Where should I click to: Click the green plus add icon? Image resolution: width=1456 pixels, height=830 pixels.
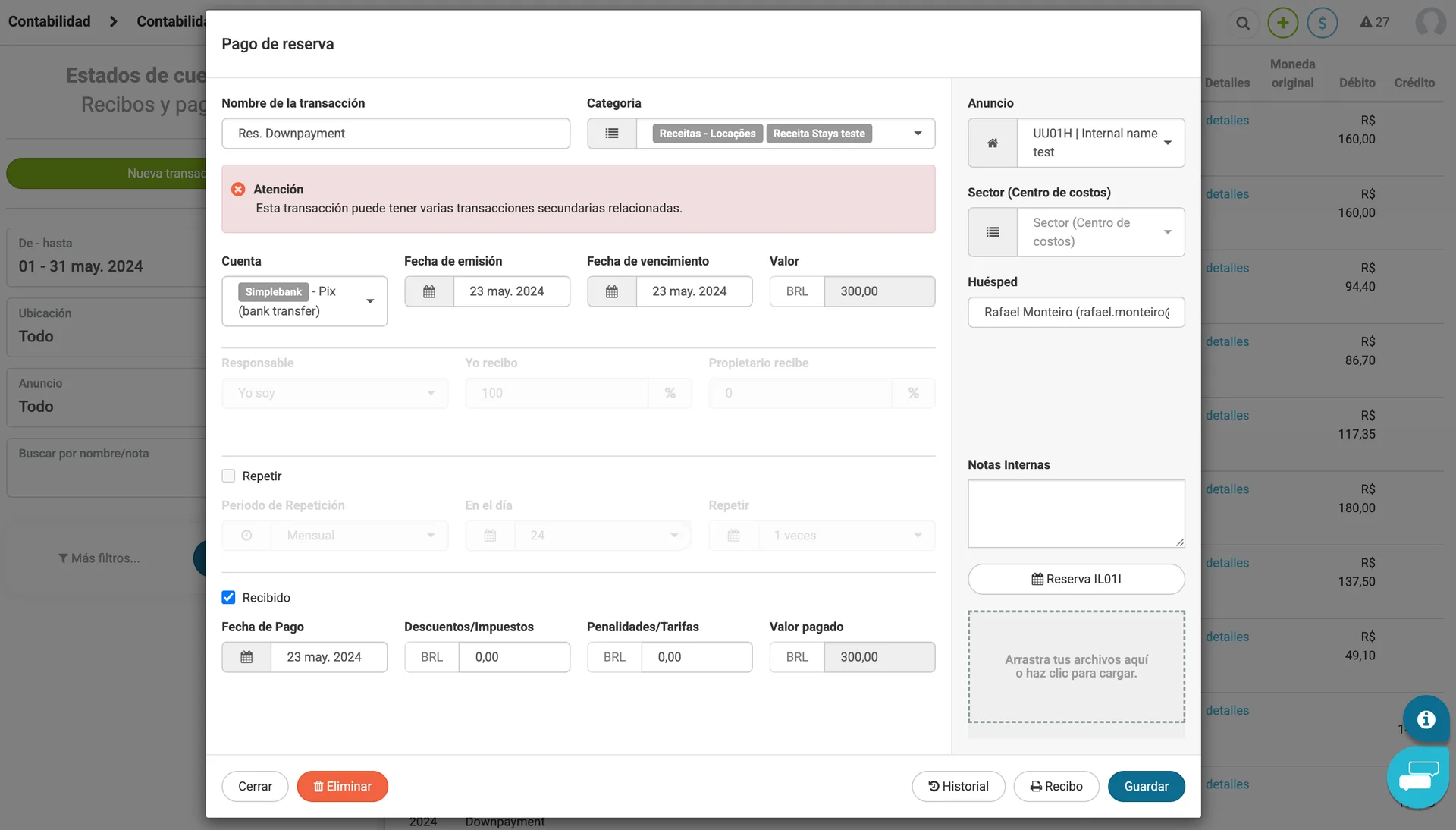[1283, 23]
